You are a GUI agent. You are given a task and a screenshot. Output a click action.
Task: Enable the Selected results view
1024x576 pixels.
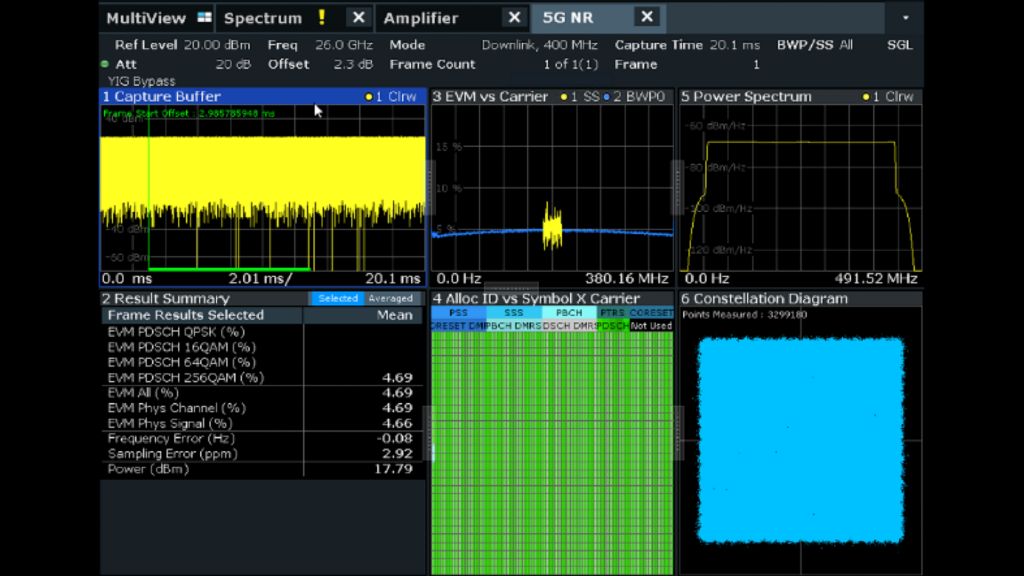tap(337, 298)
